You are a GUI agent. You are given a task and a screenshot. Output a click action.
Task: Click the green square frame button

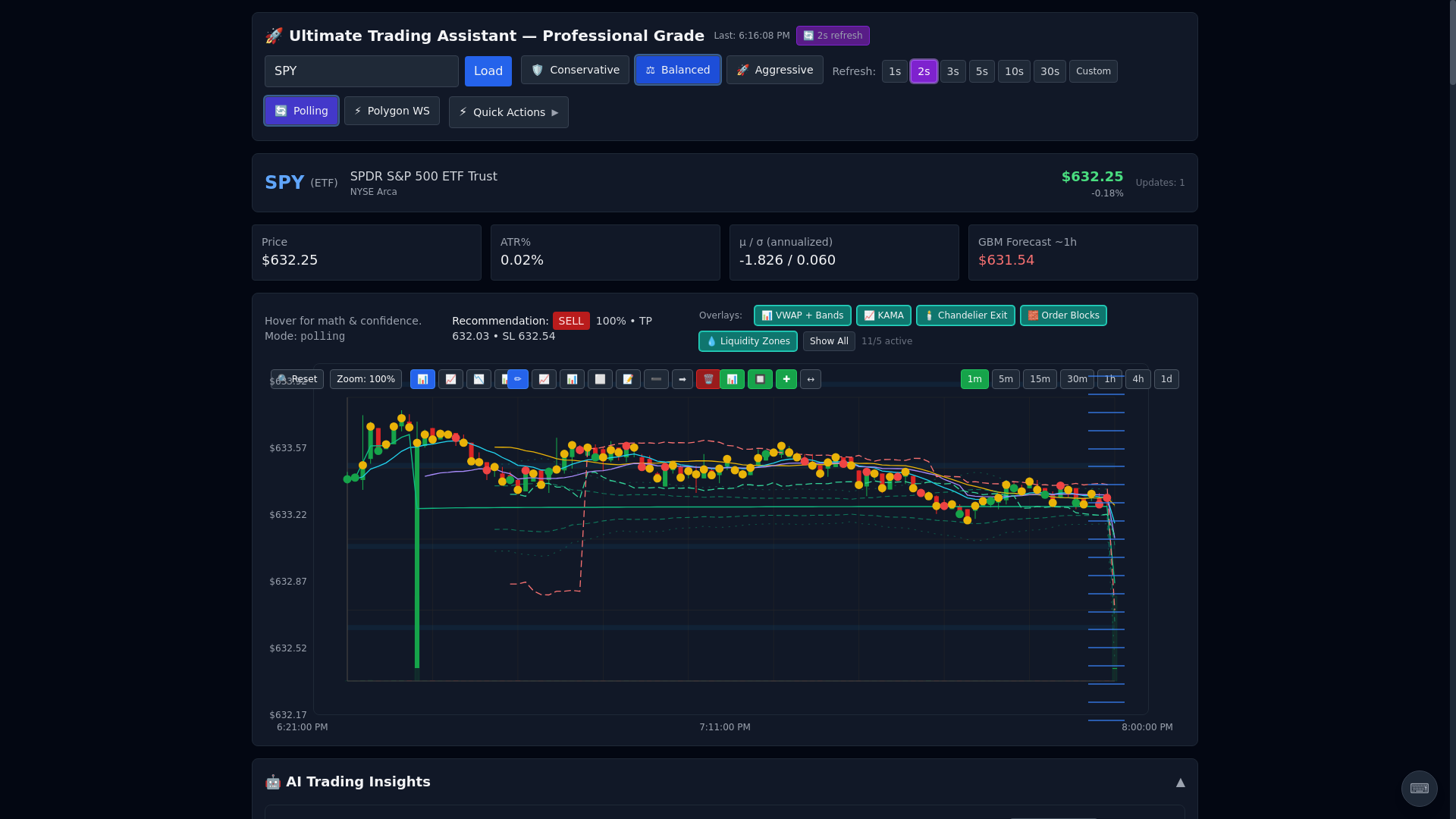click(760, 379)
